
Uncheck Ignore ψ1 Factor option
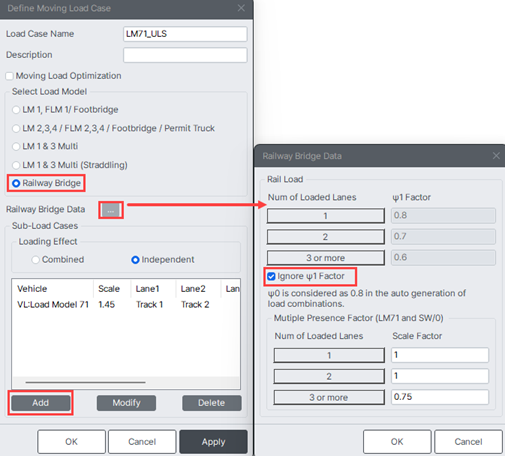tap(271, 276)
